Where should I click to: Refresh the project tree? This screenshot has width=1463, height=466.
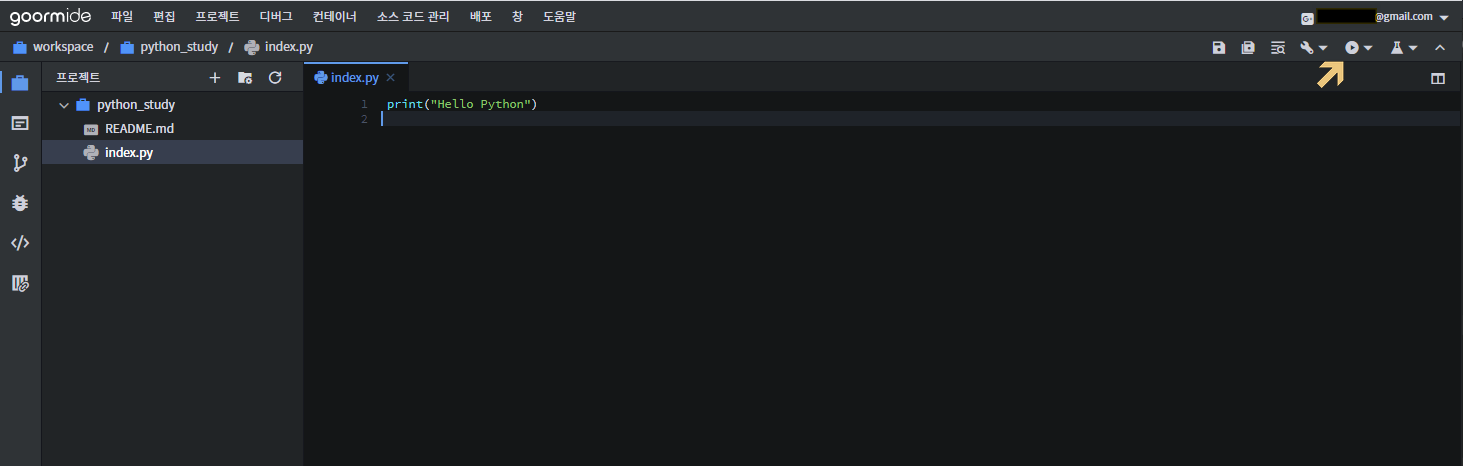click(275, 77)
